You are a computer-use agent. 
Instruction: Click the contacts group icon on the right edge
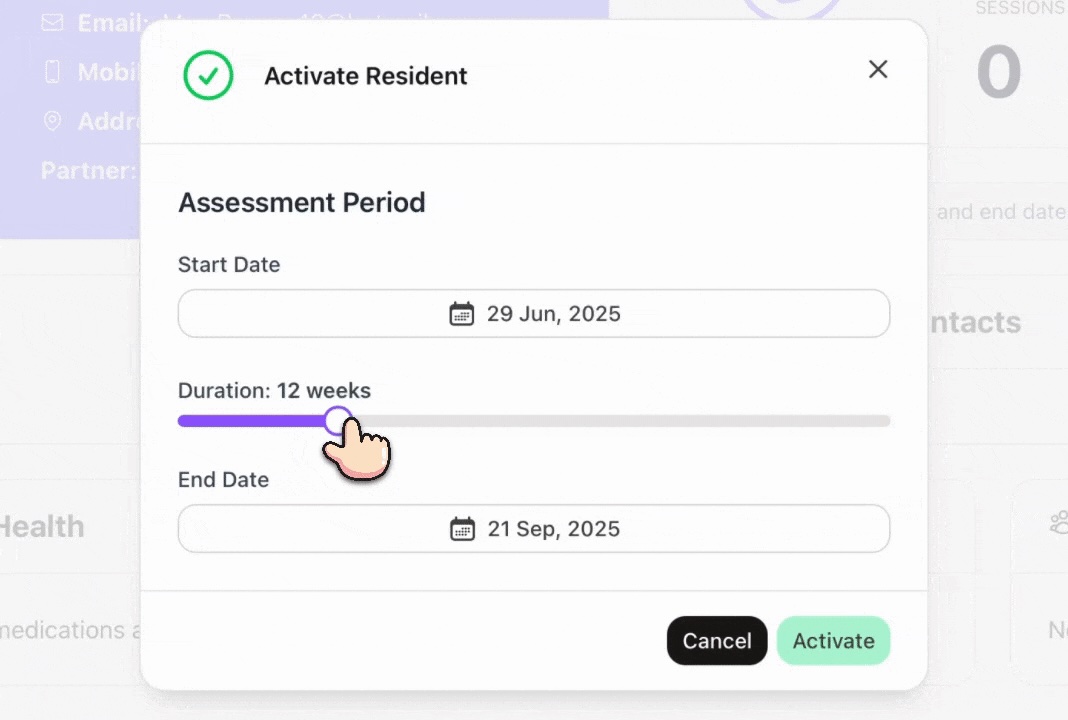pos(1058,522)
